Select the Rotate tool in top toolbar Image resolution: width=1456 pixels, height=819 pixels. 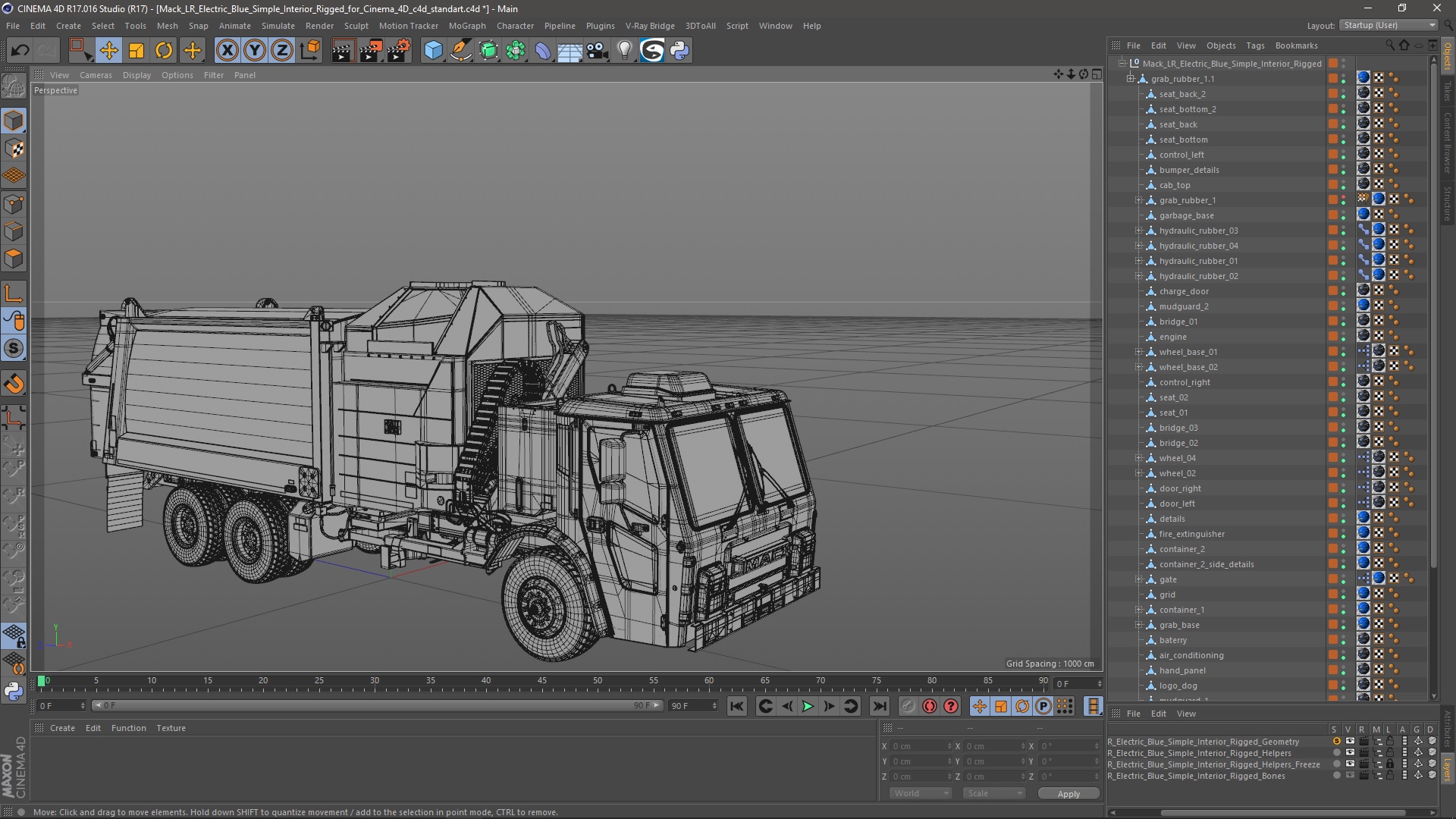pos(164,51)
